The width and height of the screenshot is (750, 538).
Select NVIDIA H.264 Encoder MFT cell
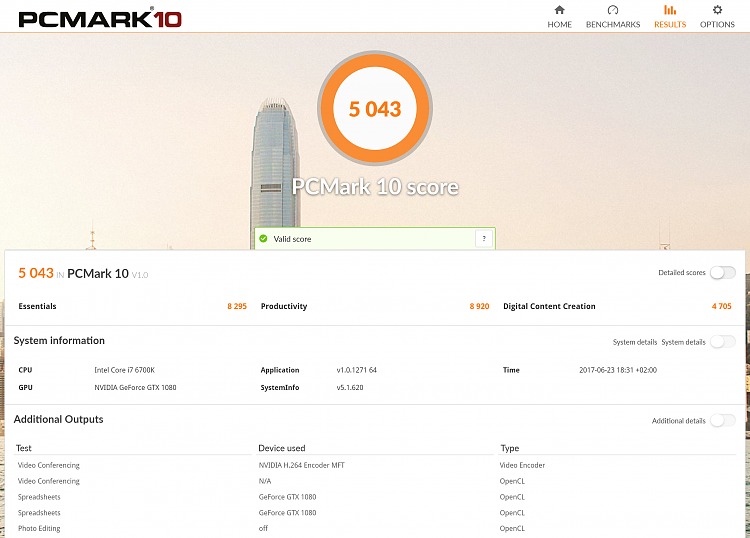(301, 465)
